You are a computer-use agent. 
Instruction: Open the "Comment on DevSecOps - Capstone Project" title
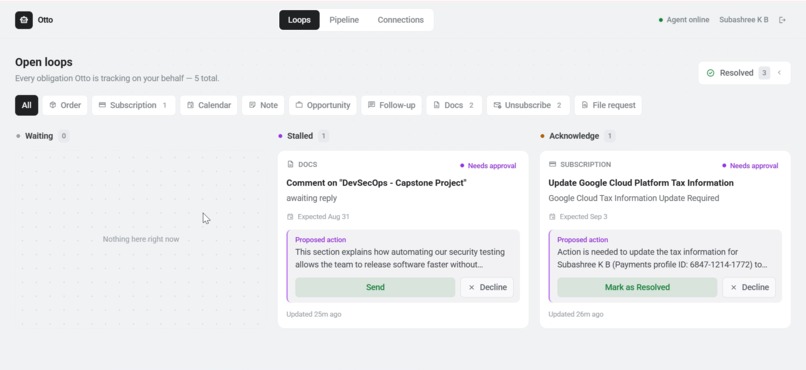(376, 183)
